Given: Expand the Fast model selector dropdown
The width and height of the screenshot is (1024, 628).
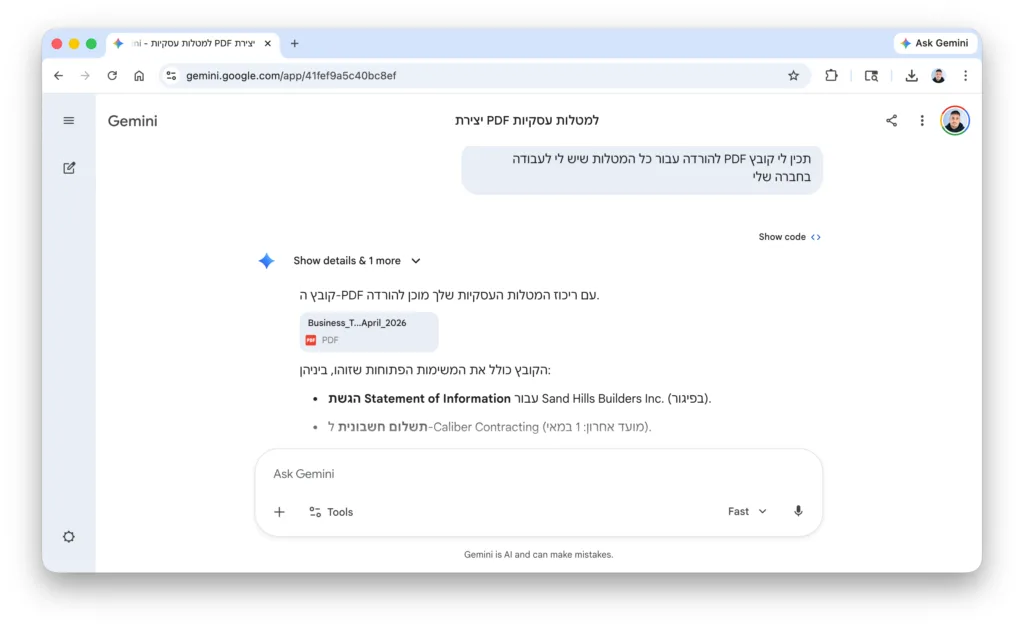Looking at the screenshot, I should [x=747, y=511].
